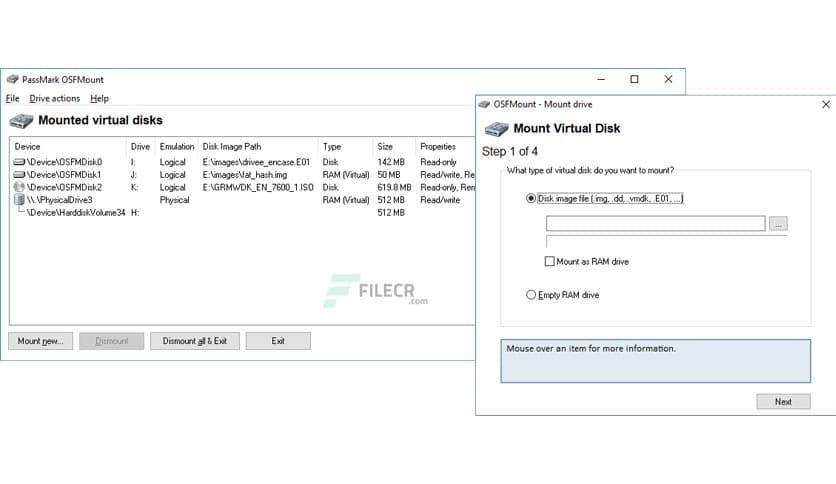
Task: Click path E:\GRMWDK_EN_7600_1.ISO
Action: click(258, 188)
